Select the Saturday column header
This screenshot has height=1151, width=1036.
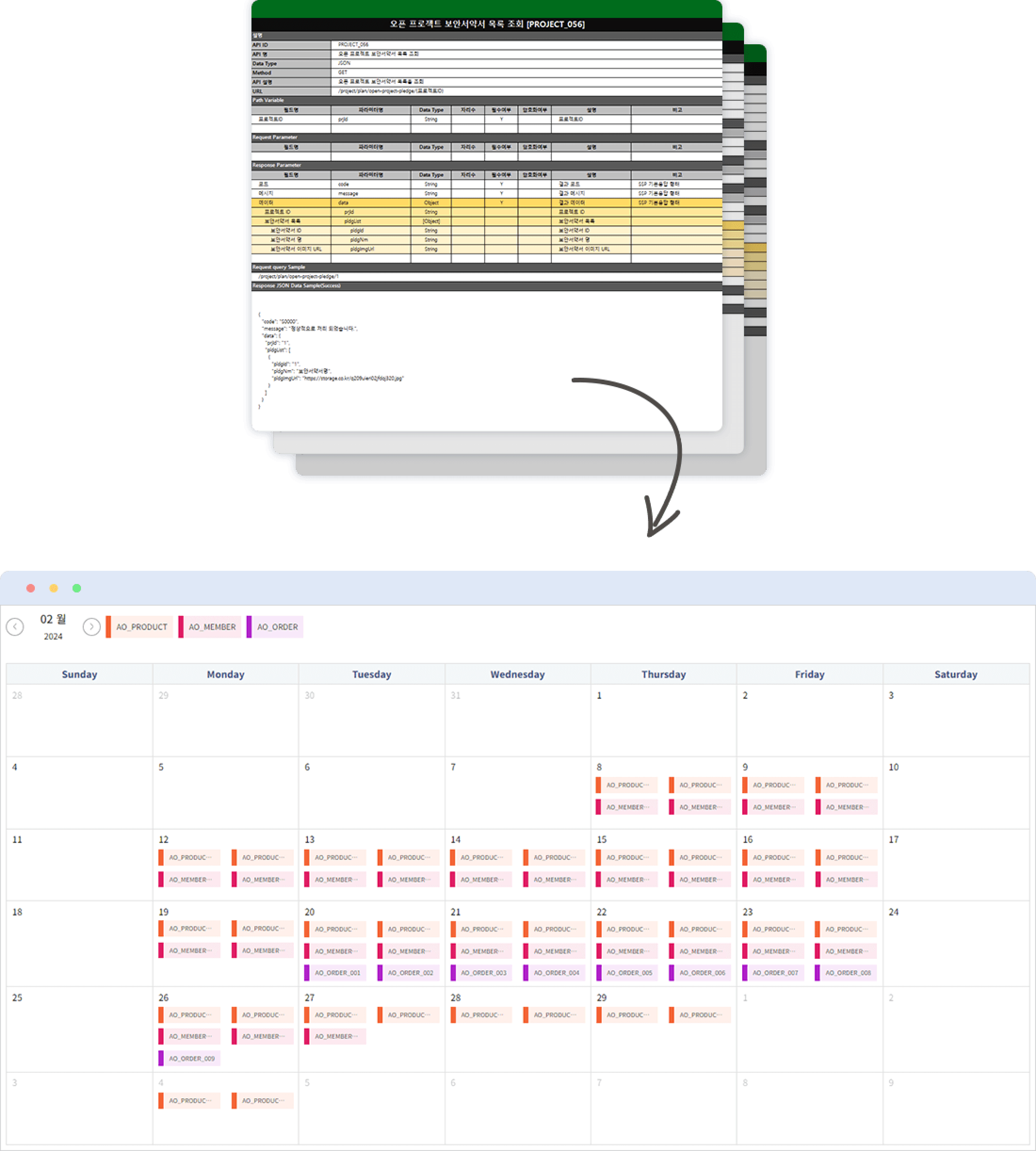point(956,674)
